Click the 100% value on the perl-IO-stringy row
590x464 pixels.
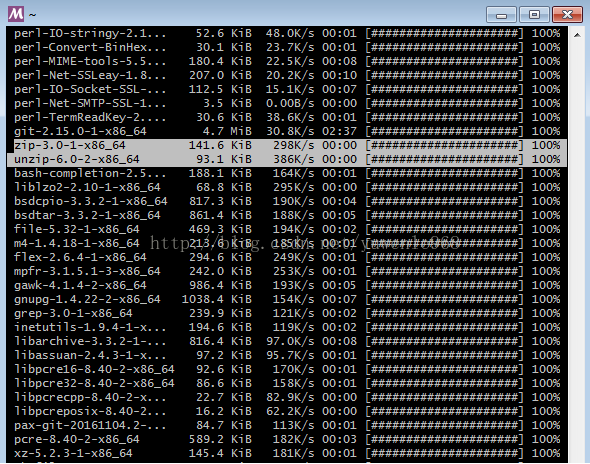click(x=546, y=33)
